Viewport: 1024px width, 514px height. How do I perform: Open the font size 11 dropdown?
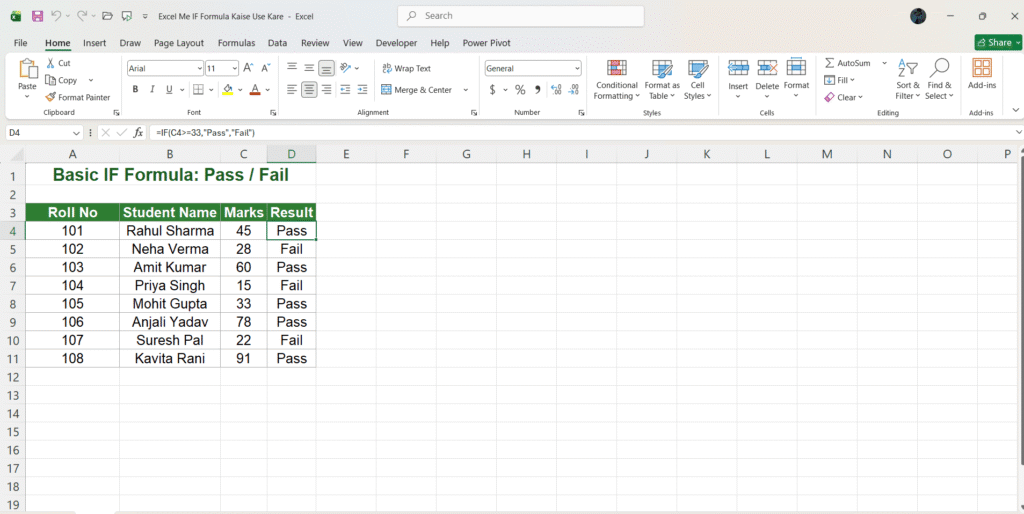click(234, 68)
